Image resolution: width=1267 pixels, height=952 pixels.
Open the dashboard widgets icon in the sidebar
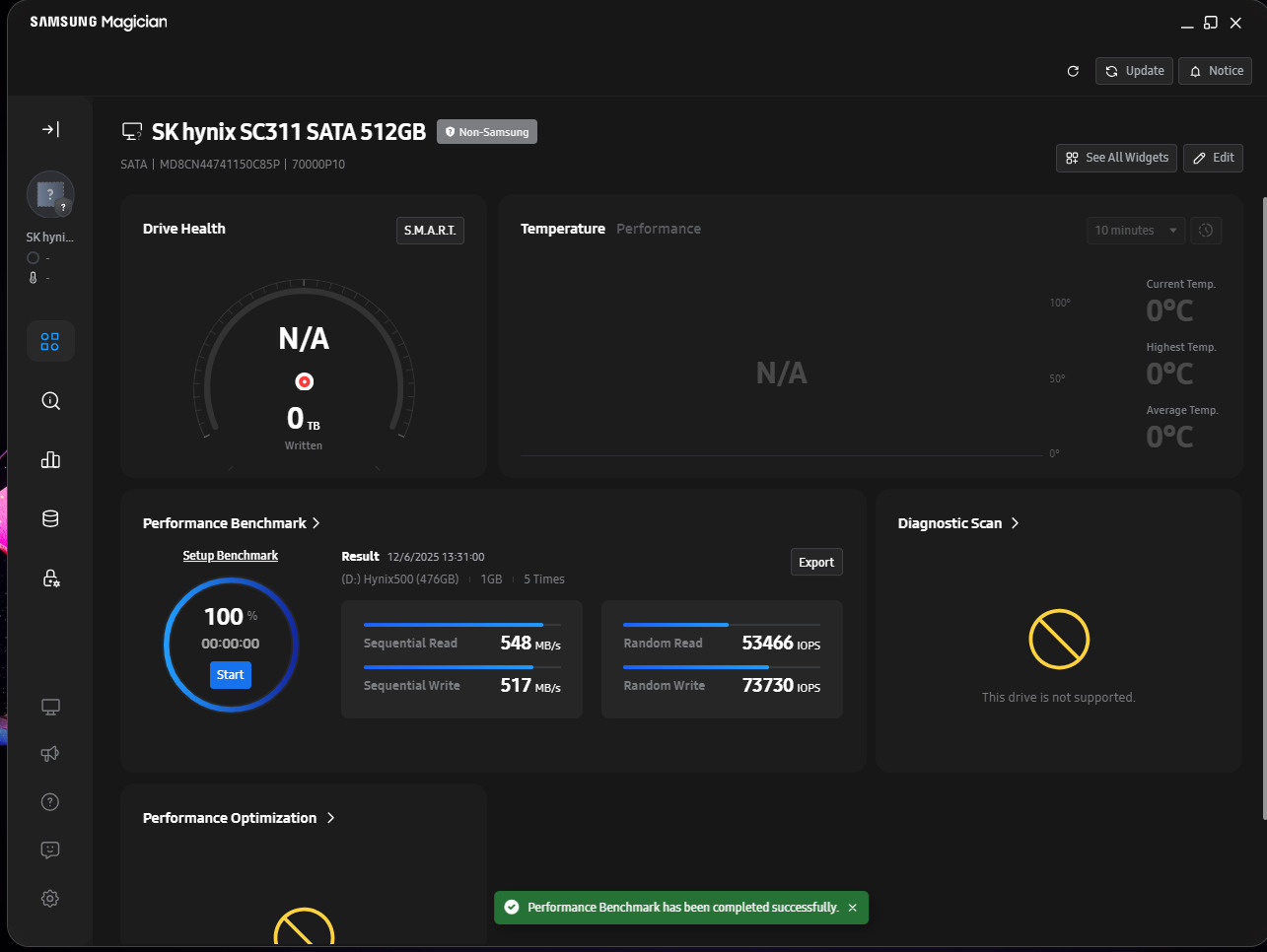pyautogui.click(x=50, y=342)
